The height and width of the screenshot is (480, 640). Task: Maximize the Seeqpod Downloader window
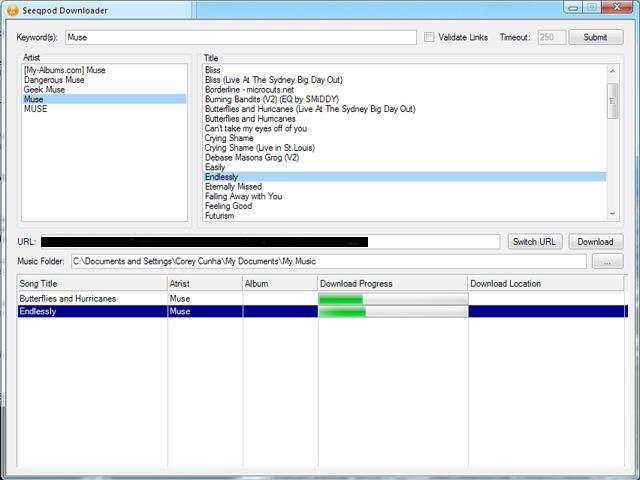coord(592,7)
